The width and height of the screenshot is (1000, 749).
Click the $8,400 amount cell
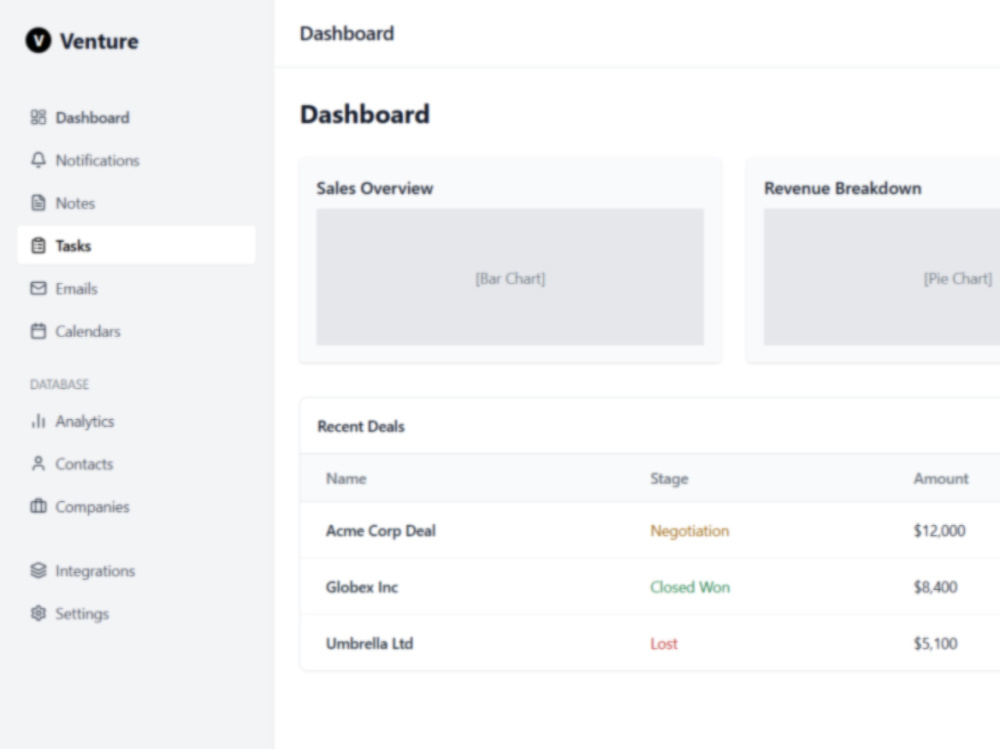click(935, 587)
